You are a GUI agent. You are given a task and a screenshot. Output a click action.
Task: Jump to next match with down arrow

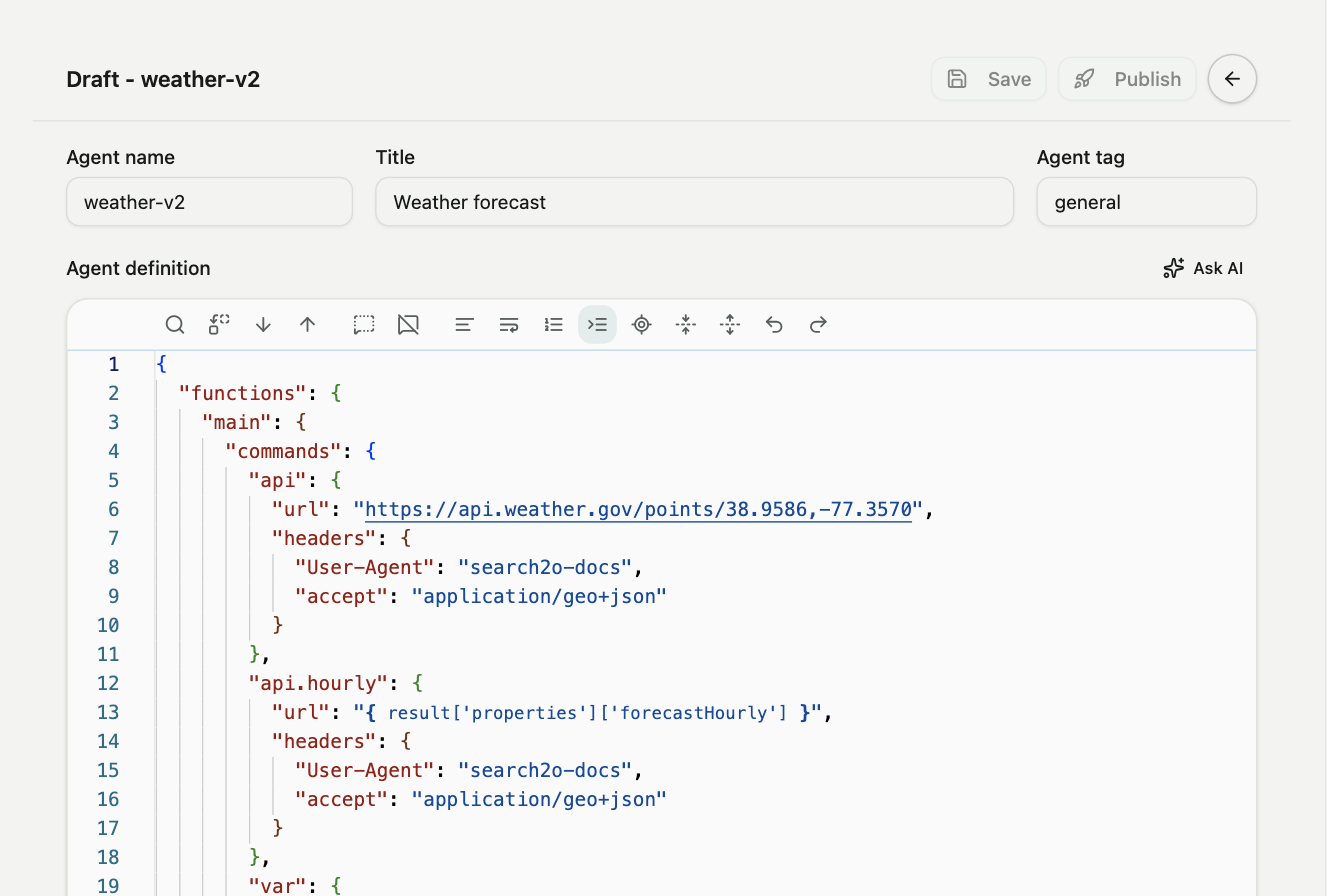(263, 325)
